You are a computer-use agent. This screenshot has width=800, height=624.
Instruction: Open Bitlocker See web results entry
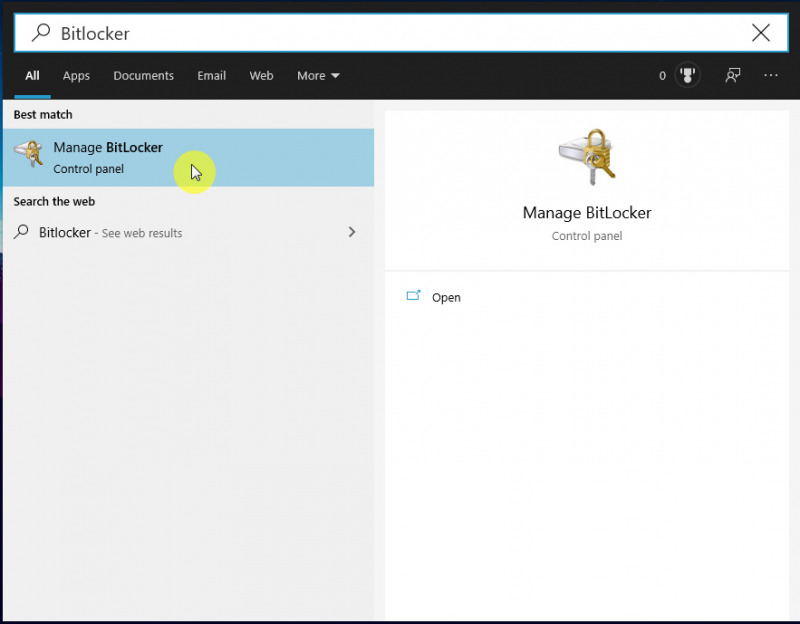(x=110, y=233)
